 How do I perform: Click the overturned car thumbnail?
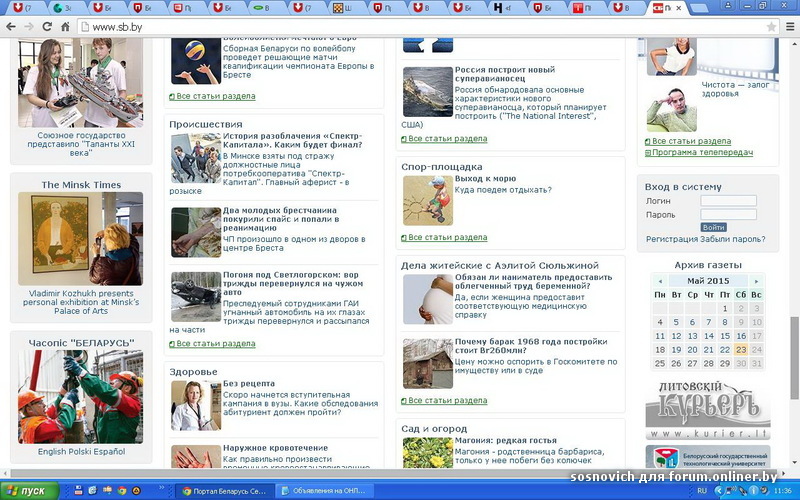click(x=196, y=296)
